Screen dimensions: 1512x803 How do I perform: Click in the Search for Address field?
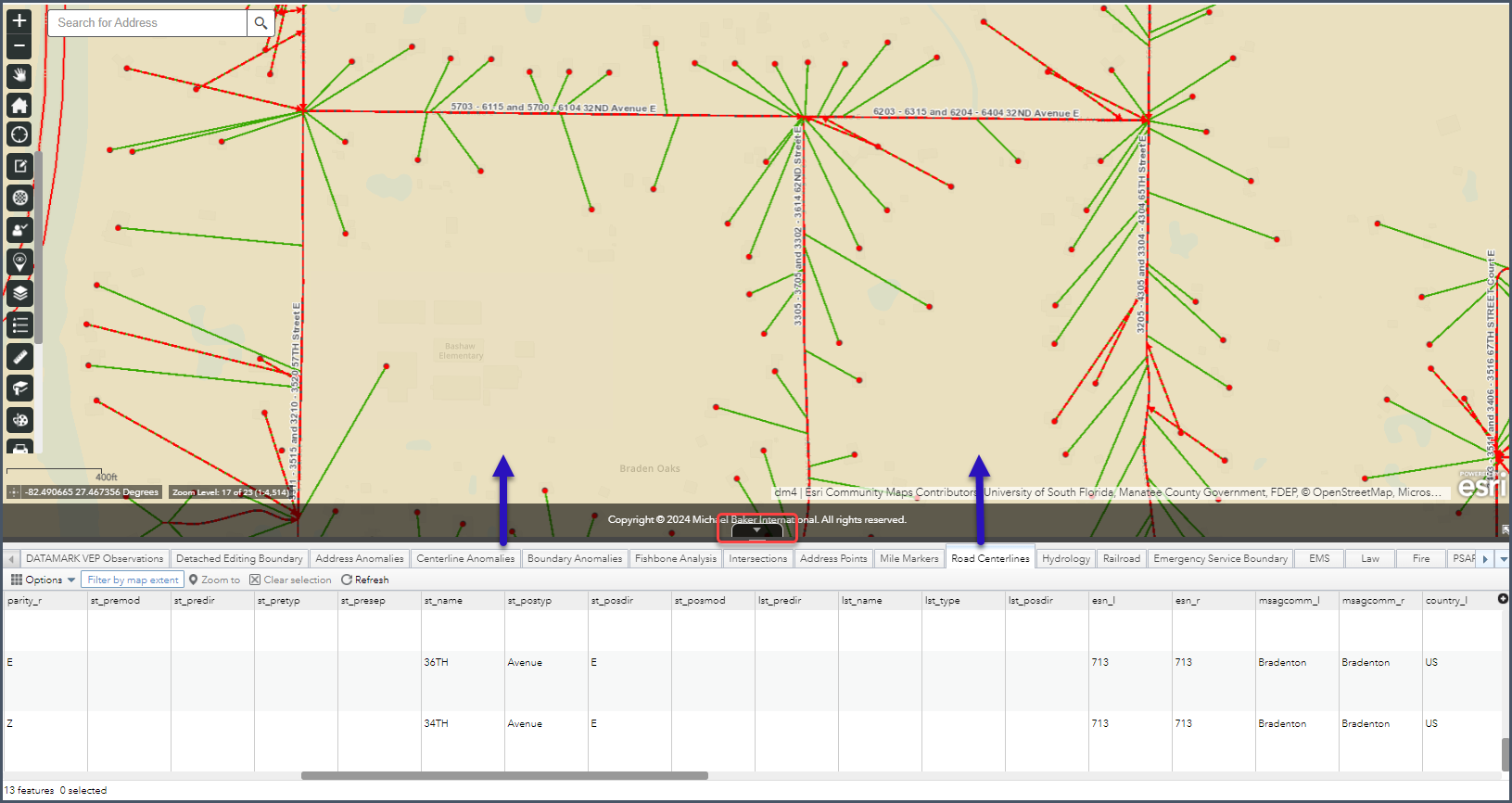[147, 23]
